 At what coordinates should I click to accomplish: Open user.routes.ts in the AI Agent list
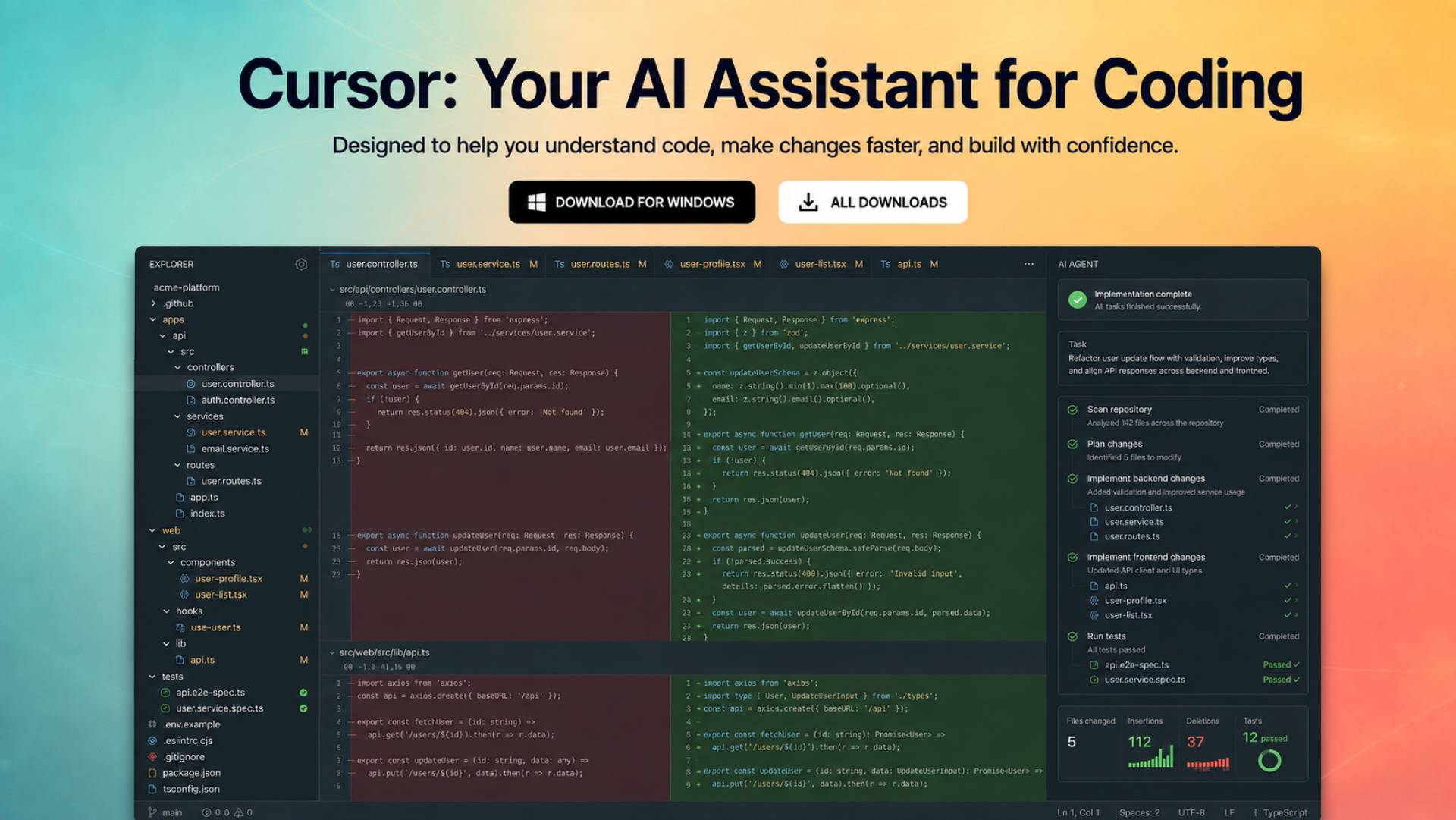tap(1132, 536)
